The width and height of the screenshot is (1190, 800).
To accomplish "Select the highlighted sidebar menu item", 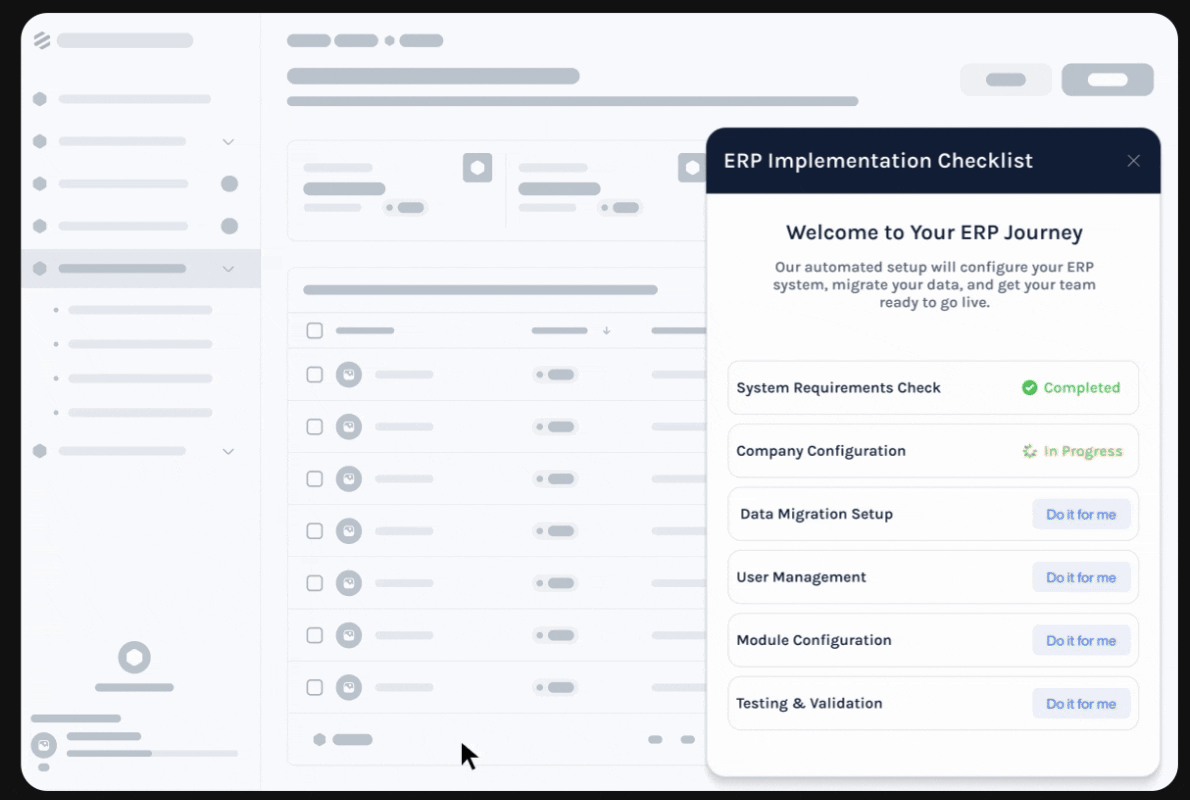I will 140,269.
